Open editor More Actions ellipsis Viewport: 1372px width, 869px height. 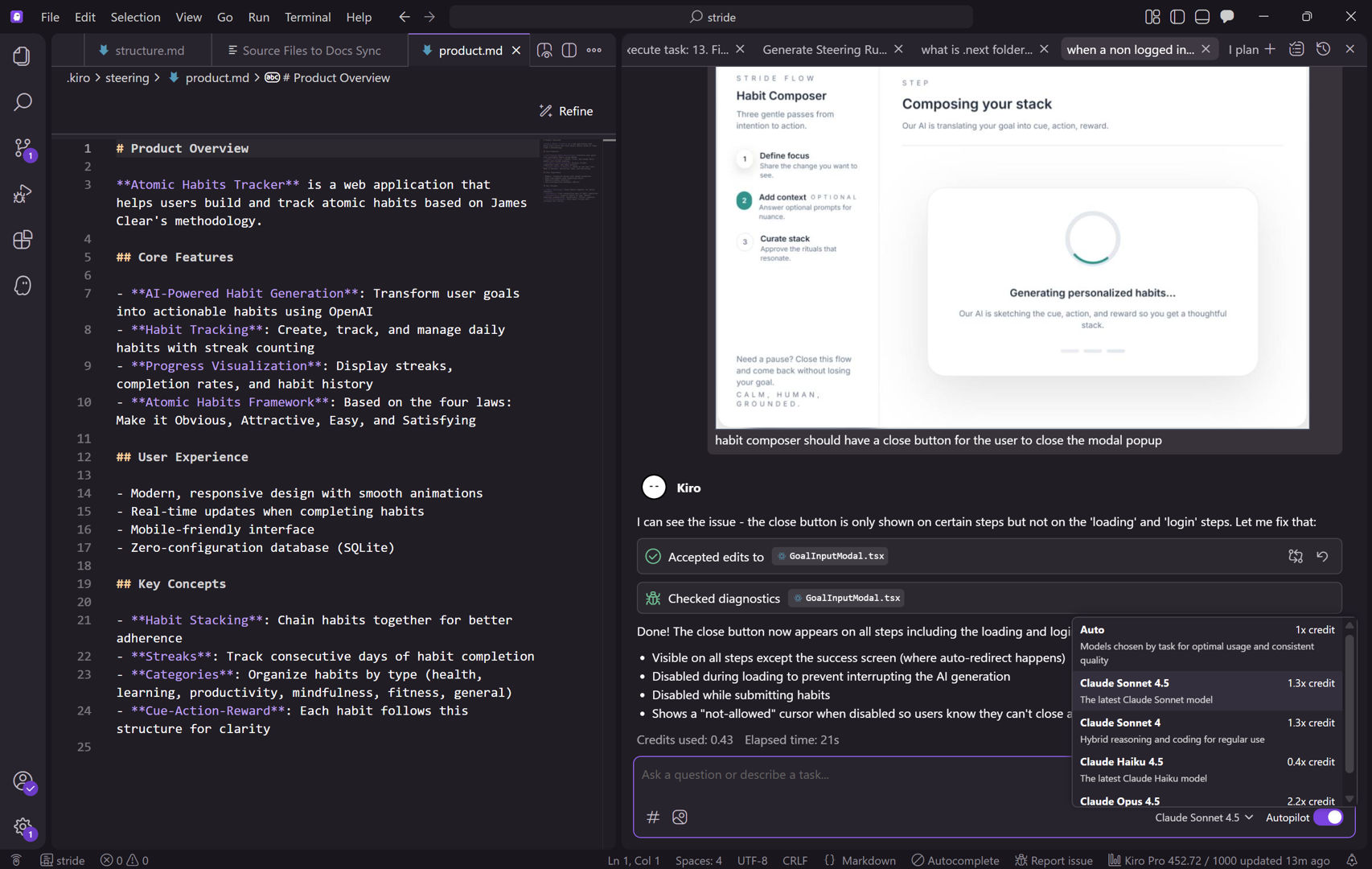pos(594,50)
